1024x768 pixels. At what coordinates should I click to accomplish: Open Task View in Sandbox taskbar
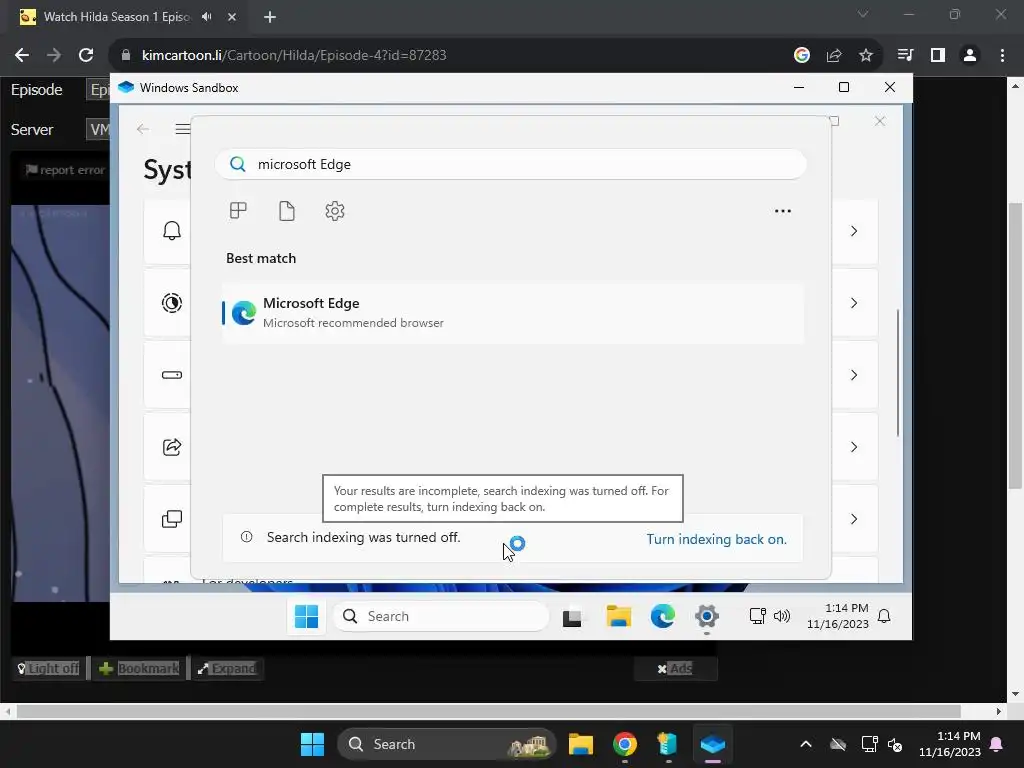pos(573,616)
